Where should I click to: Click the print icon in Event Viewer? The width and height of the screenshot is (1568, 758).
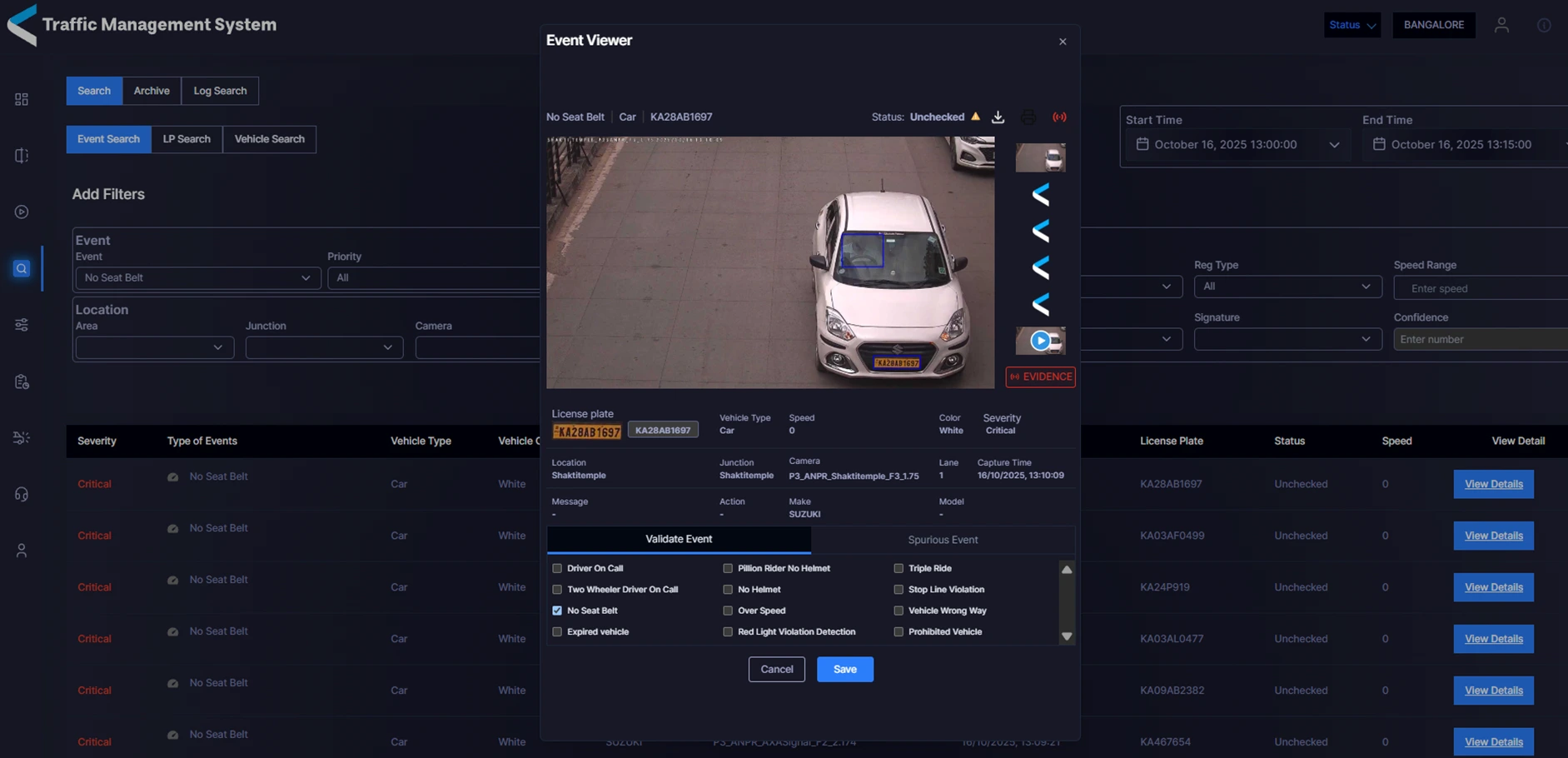[1028, 117]
